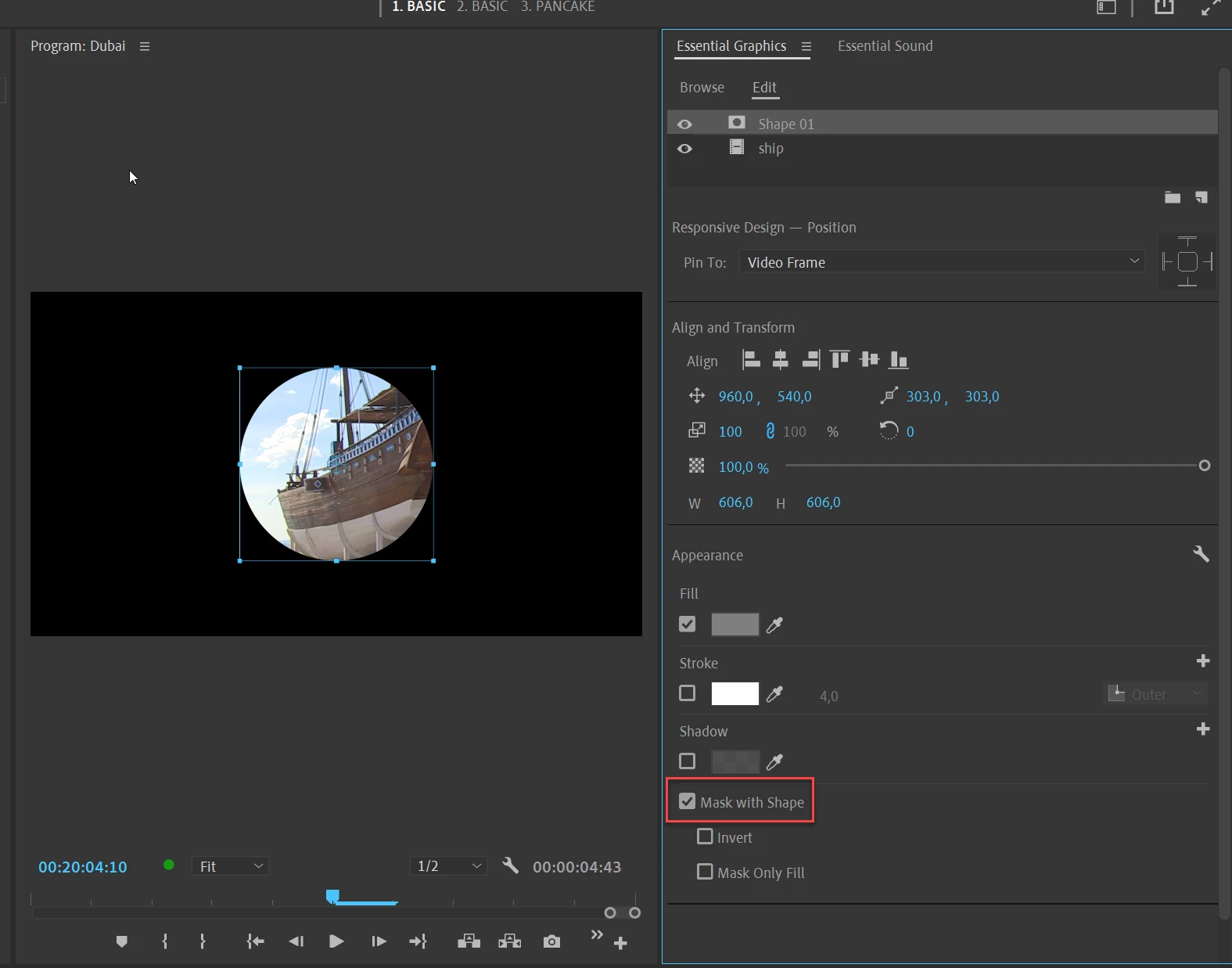Click the 00:20:04:10 playhead timecode

pyautogui.click(x=82, y=867)
